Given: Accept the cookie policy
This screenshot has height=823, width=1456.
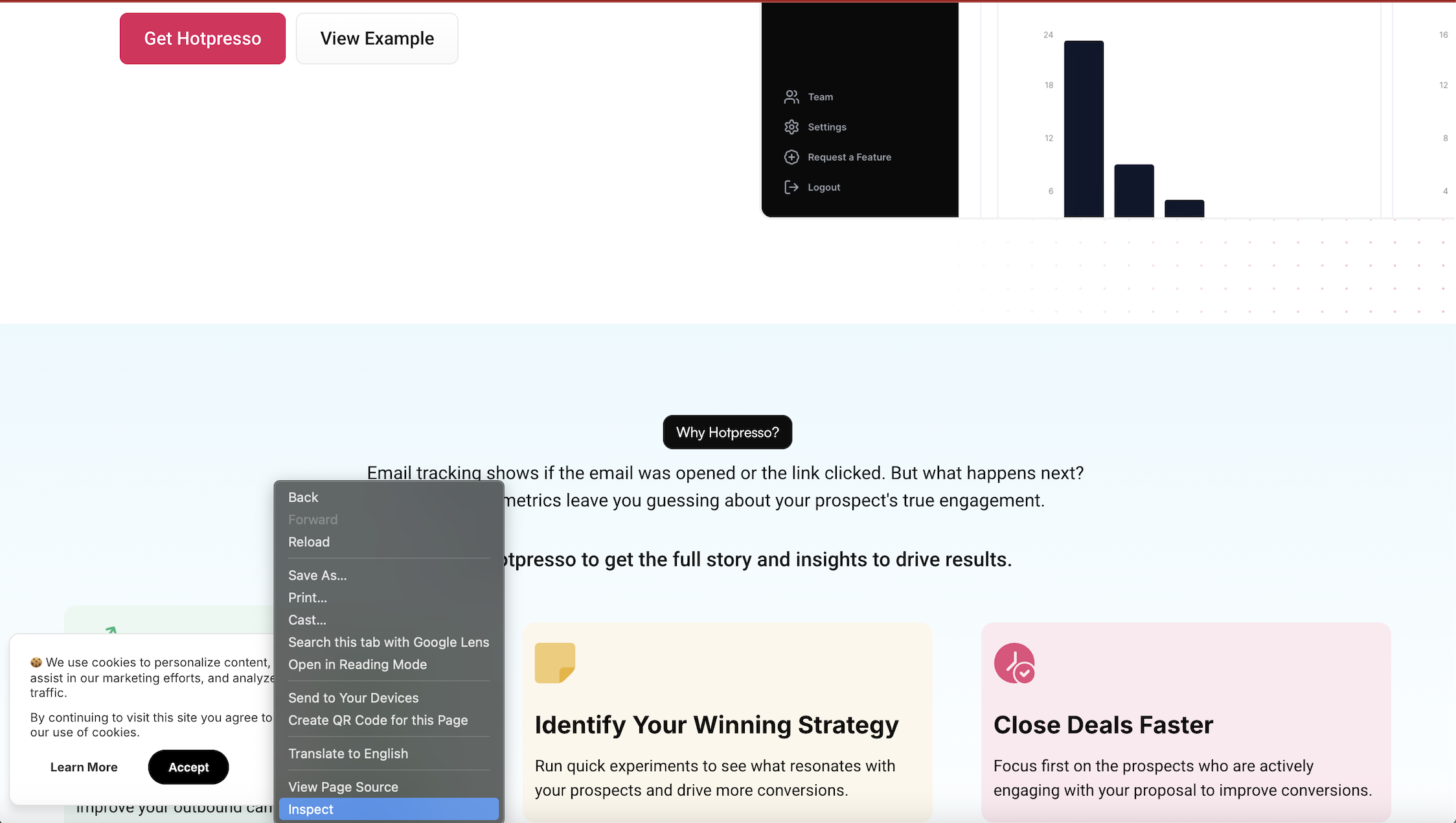Looking at the screenshot, I should click(x=188, y=767).
